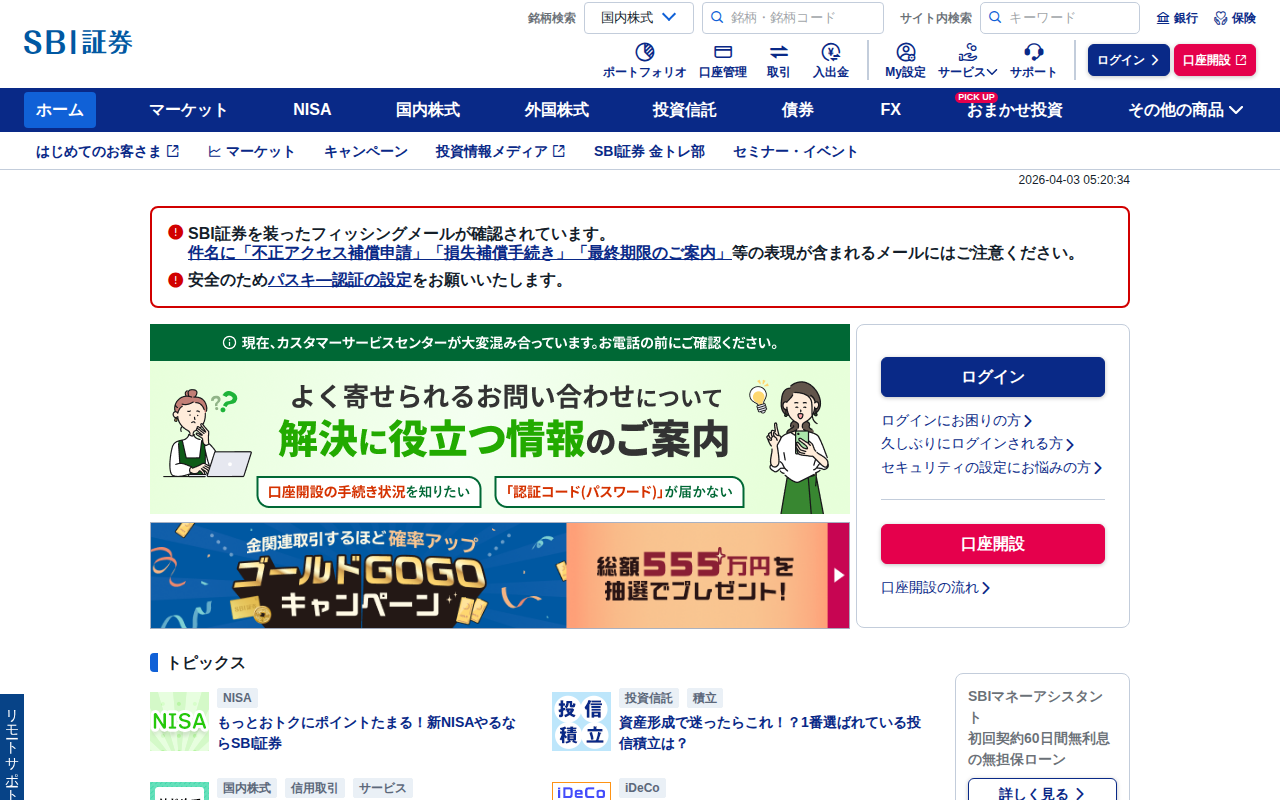Open the 新NISA points topic headline
This screenshot has width=1280, height=800.
367,733
